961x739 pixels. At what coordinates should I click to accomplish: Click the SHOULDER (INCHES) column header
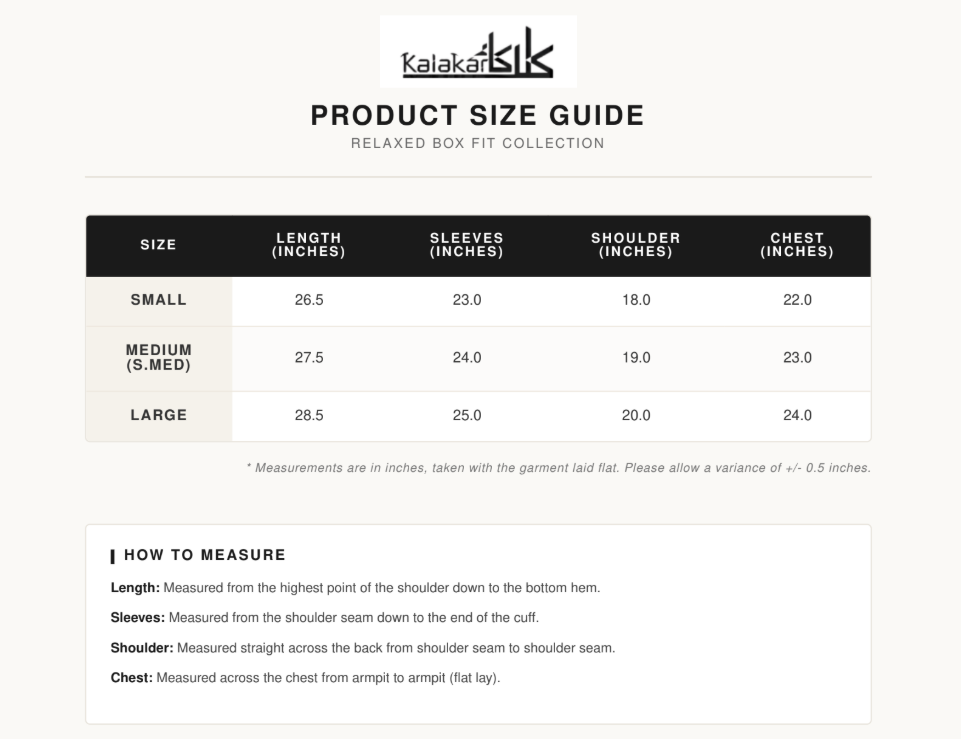636,245
